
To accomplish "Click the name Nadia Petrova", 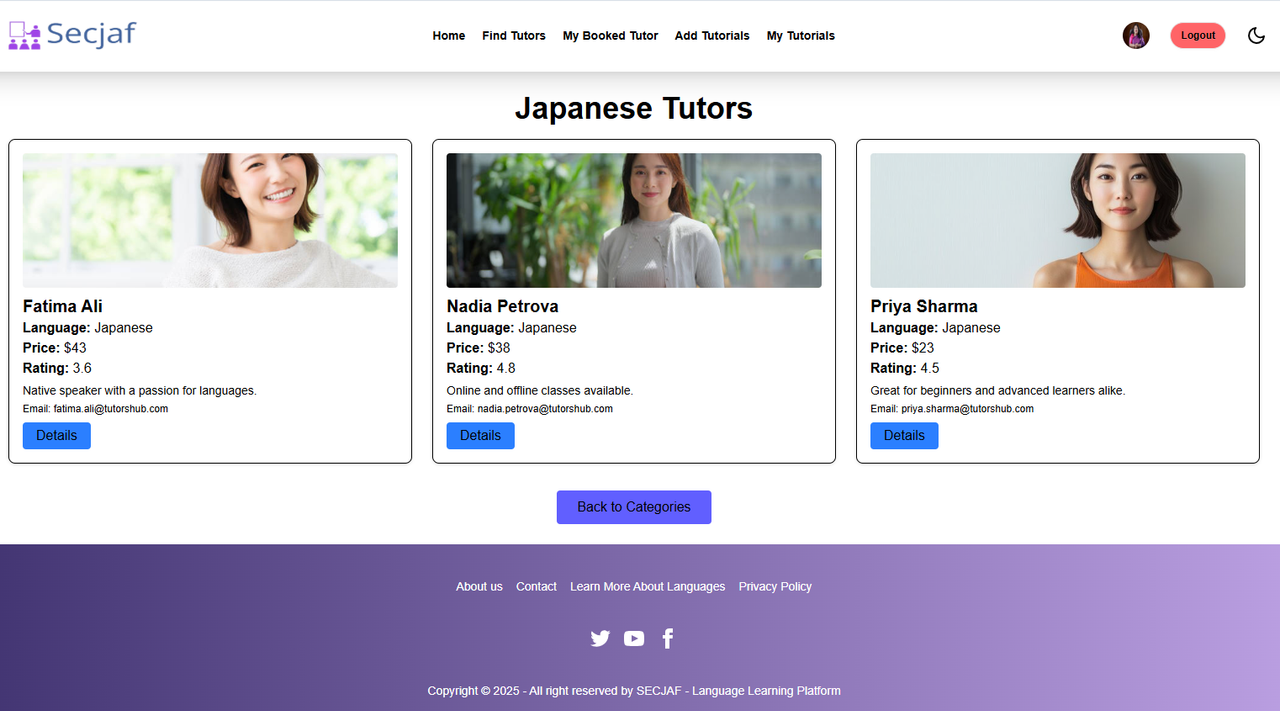I will pos(503,306).
